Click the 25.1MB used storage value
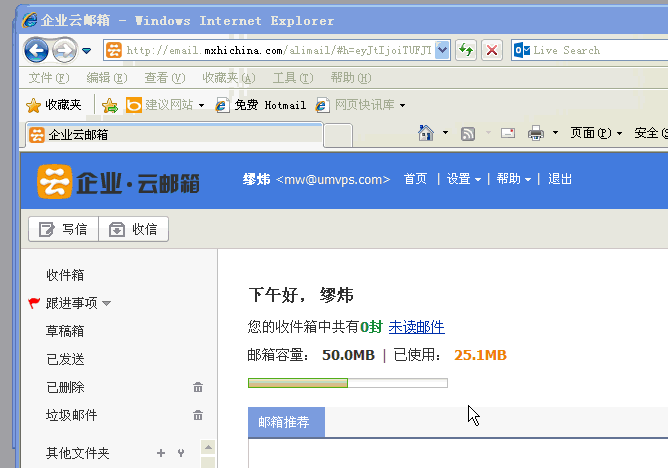 (480, 355)
